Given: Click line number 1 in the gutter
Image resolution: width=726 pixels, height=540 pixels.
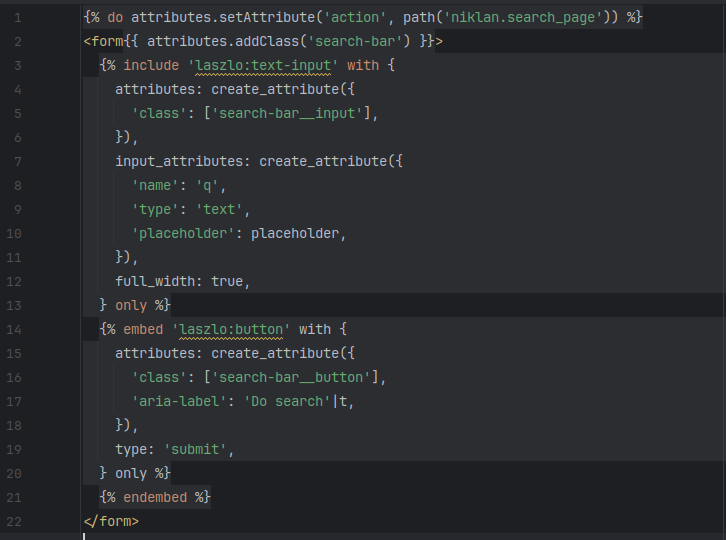Looking at the screenshot, I should click(x=18, y=18).
